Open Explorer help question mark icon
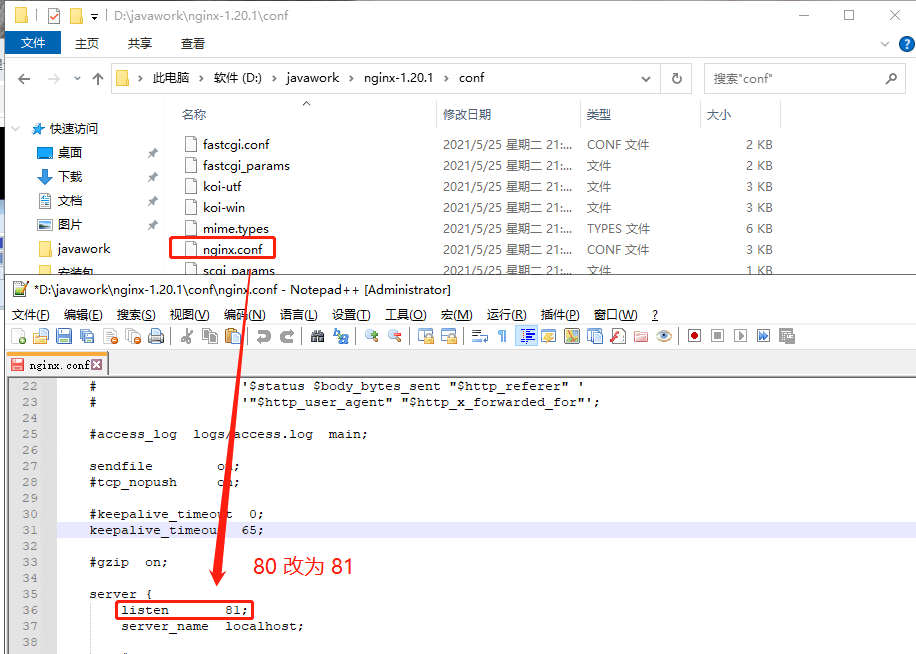Image resolution: width=916 pixels, height=654 pixels. [907, 44]
